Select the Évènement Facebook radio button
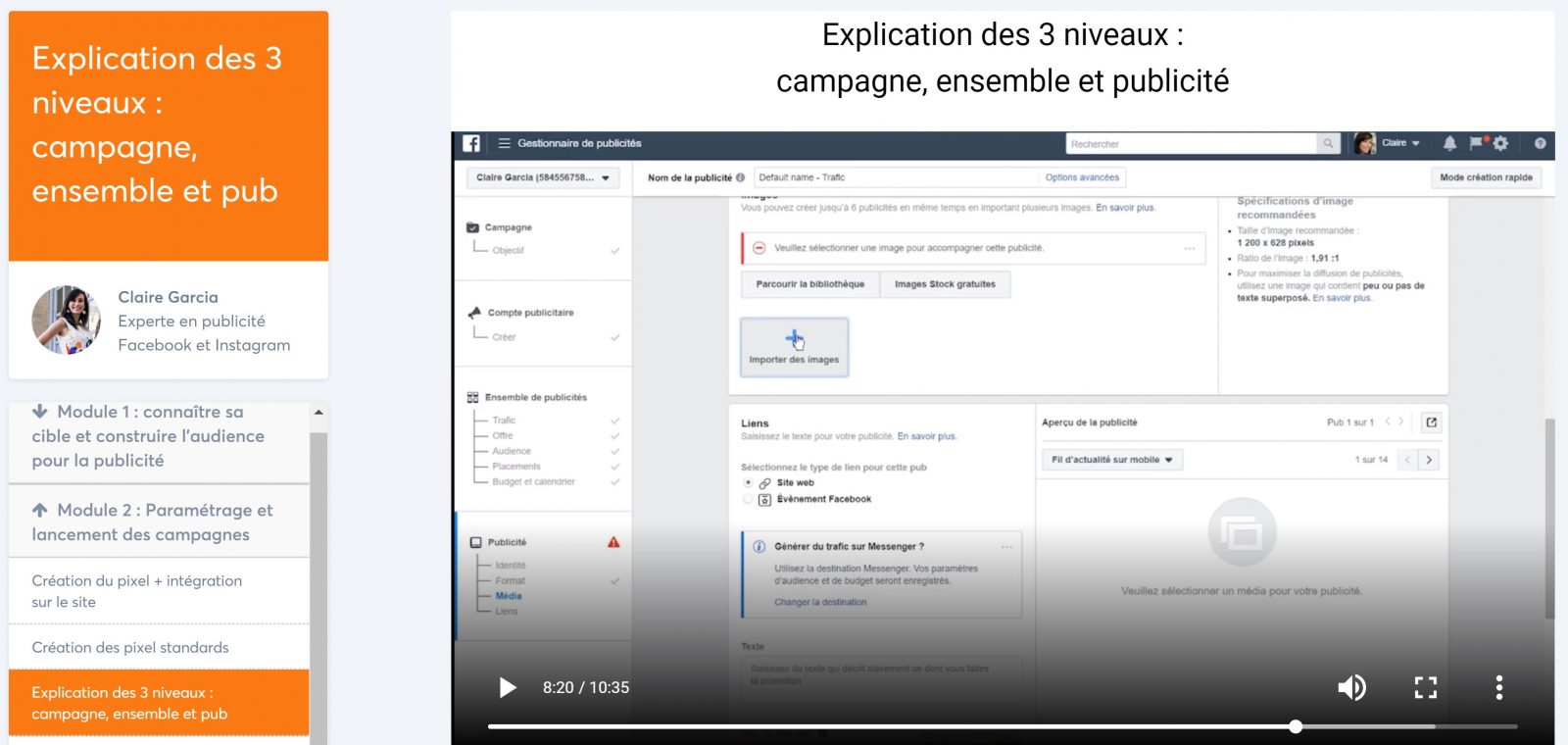 click(749, 499)
